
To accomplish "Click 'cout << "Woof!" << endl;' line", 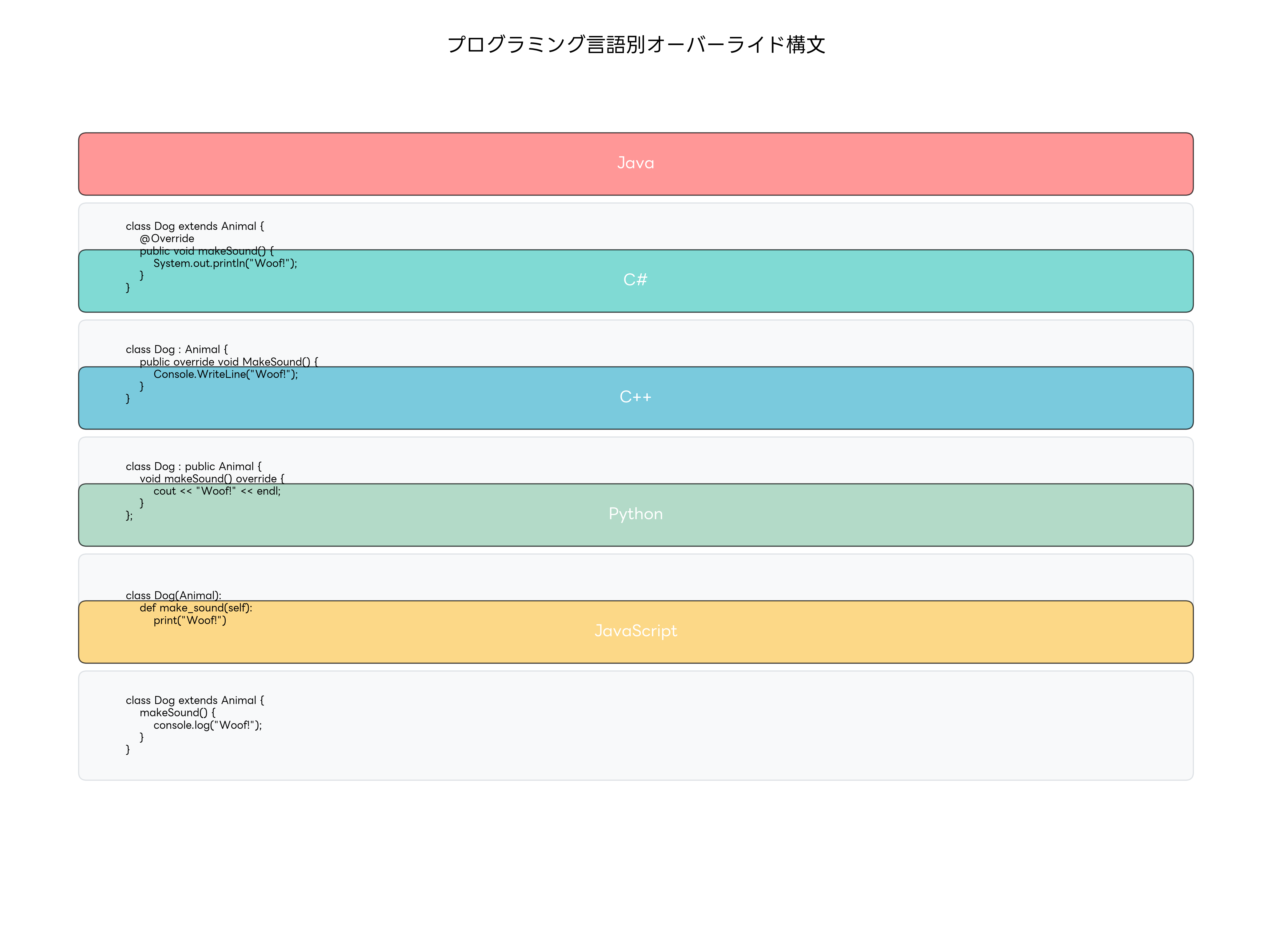I will (x=217, y=491).
